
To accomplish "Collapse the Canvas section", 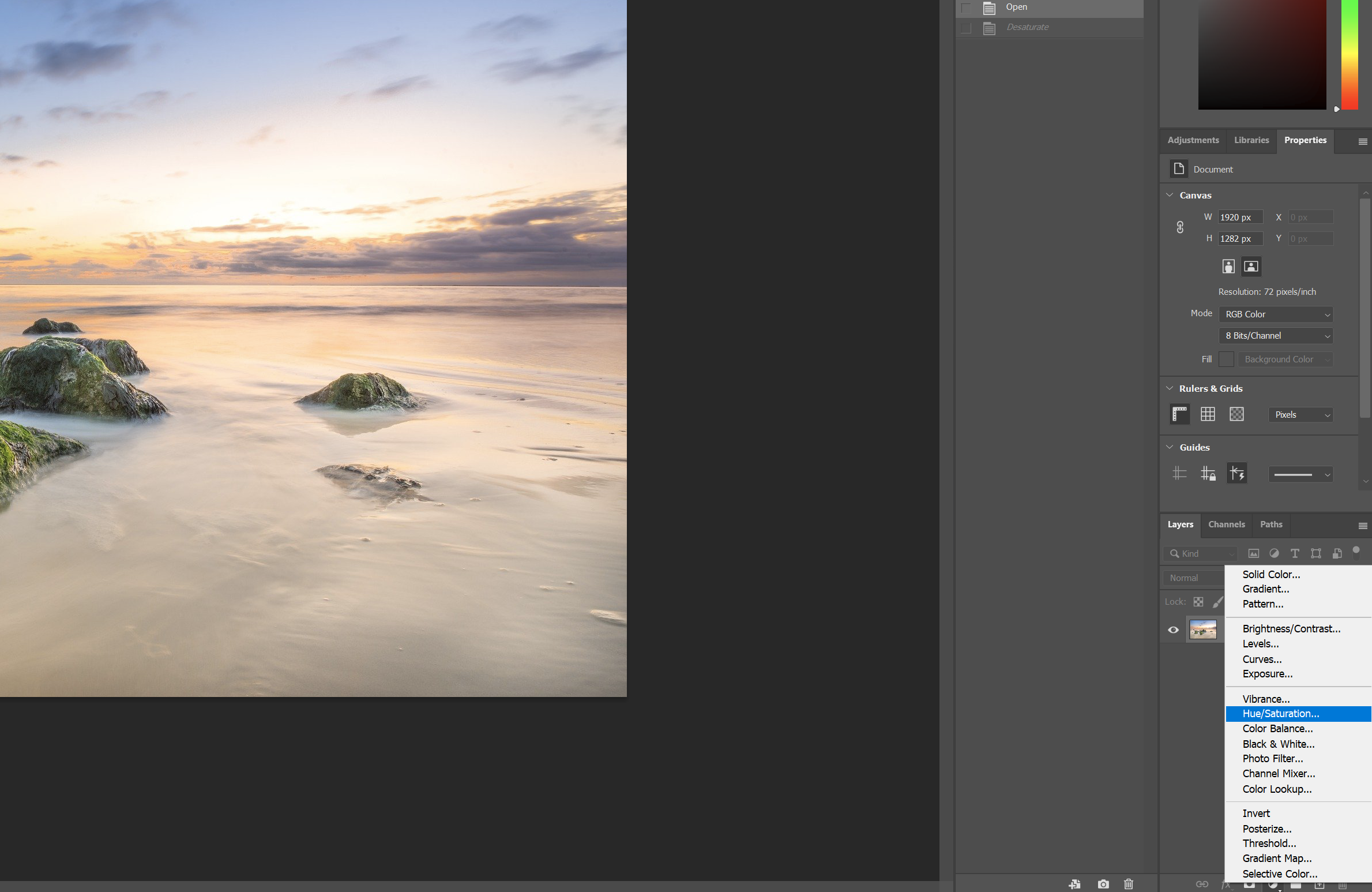I will click(1170, 195).
